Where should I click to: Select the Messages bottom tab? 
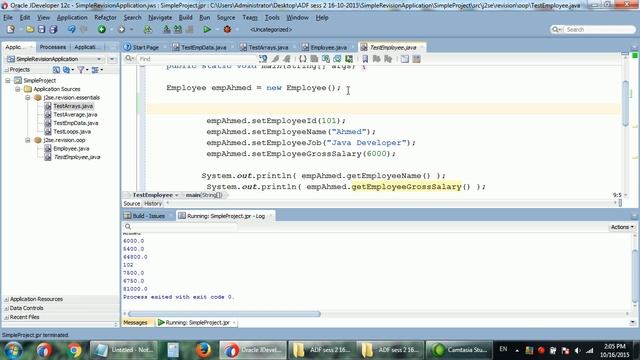point(135,322)
